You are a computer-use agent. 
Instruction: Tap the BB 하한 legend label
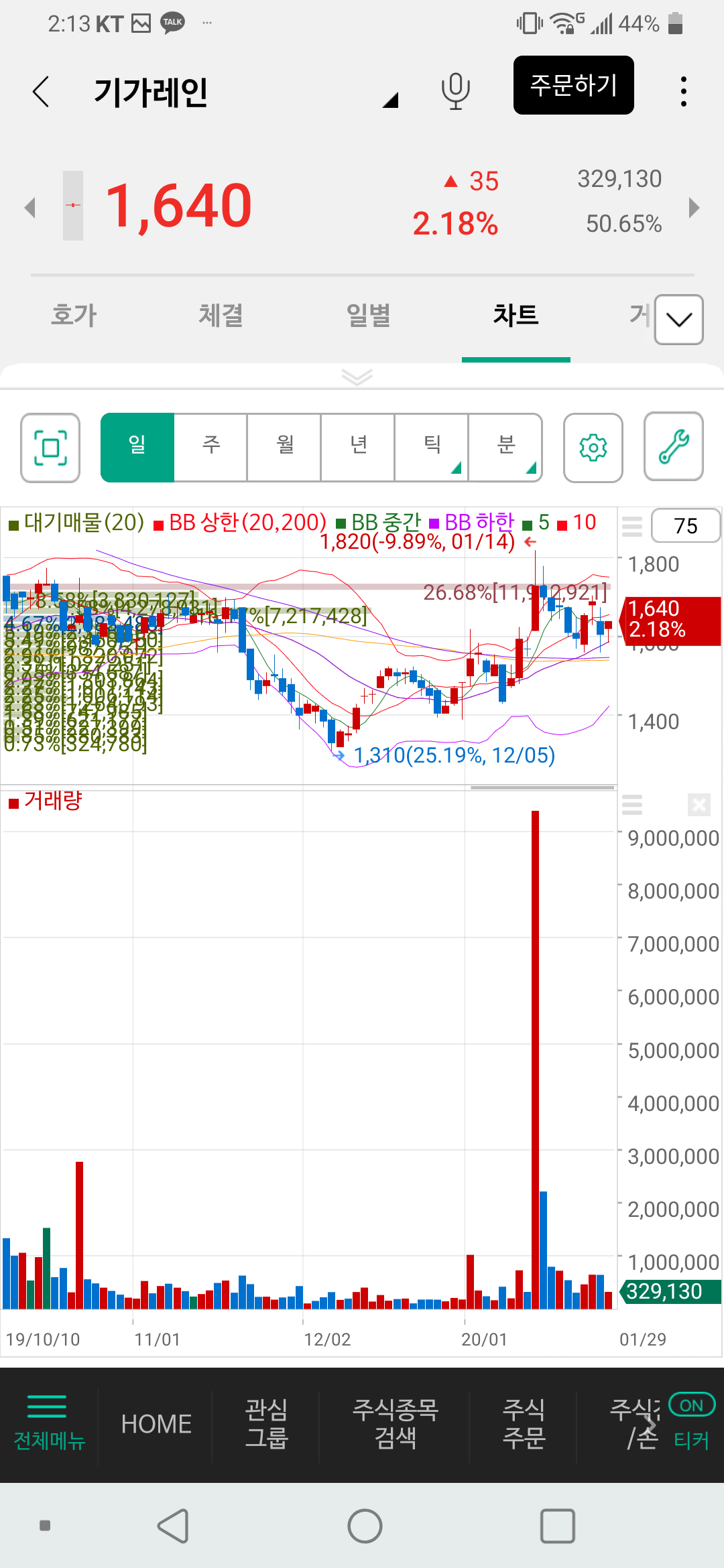pyautogui.click(x=472, y=523)
